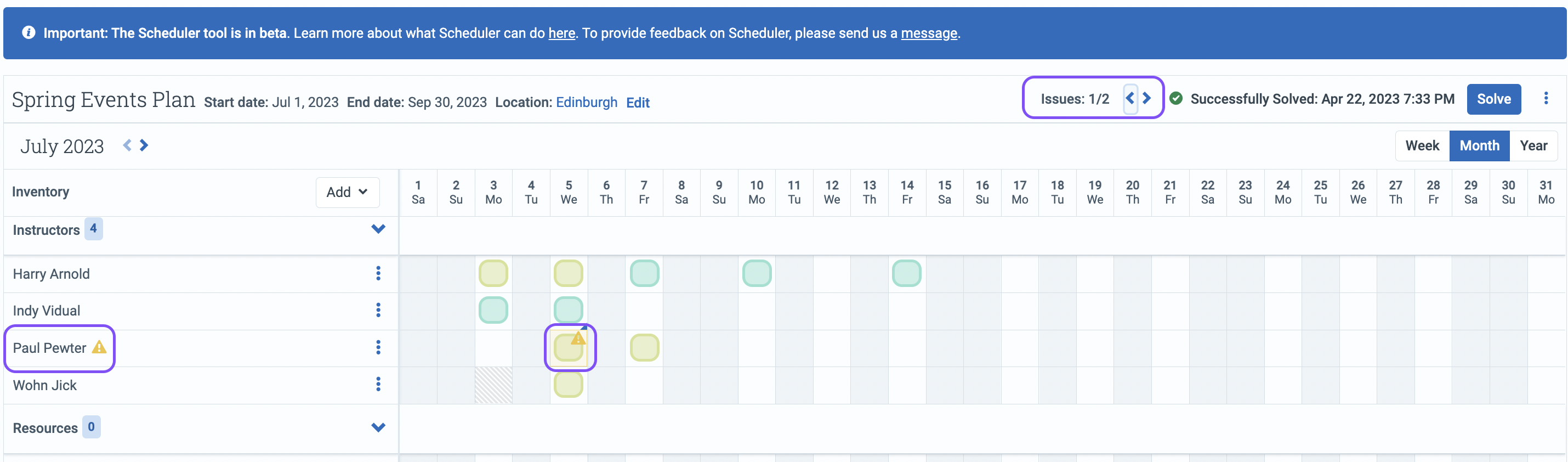Switch to Week view
Screen dimensions: 1568x462
[1421, 145]
